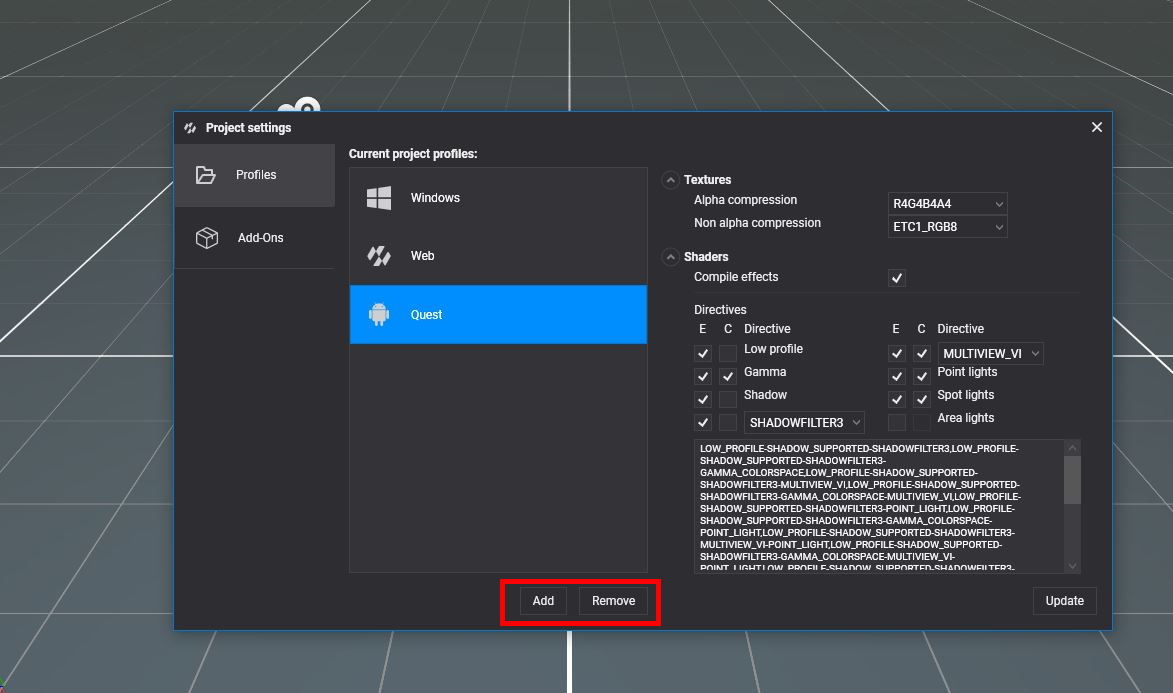The width and height of the screenshot is (1173, 693).
Task: Collapse the Textures section
Action: pyautogui.click(x=670, y=180)
